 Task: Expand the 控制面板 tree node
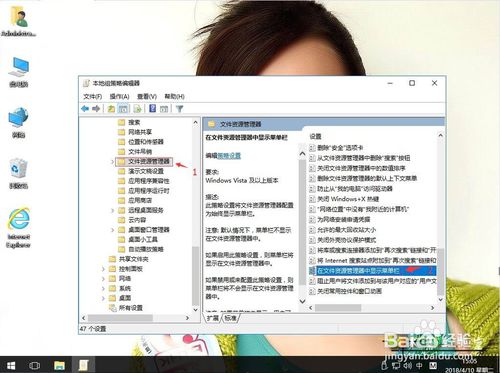point(103,269)
